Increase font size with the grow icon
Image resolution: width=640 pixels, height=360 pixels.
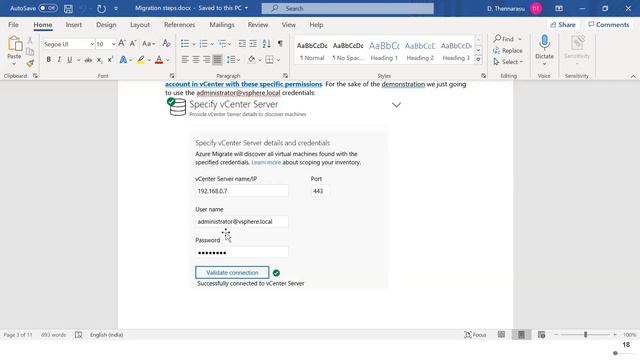tap(122, 43)
